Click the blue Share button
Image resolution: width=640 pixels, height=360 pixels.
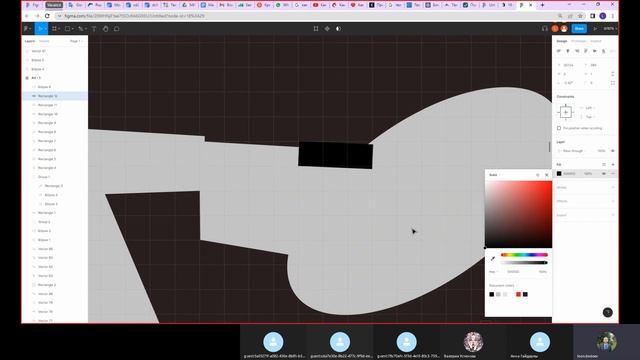pos(579,29)
